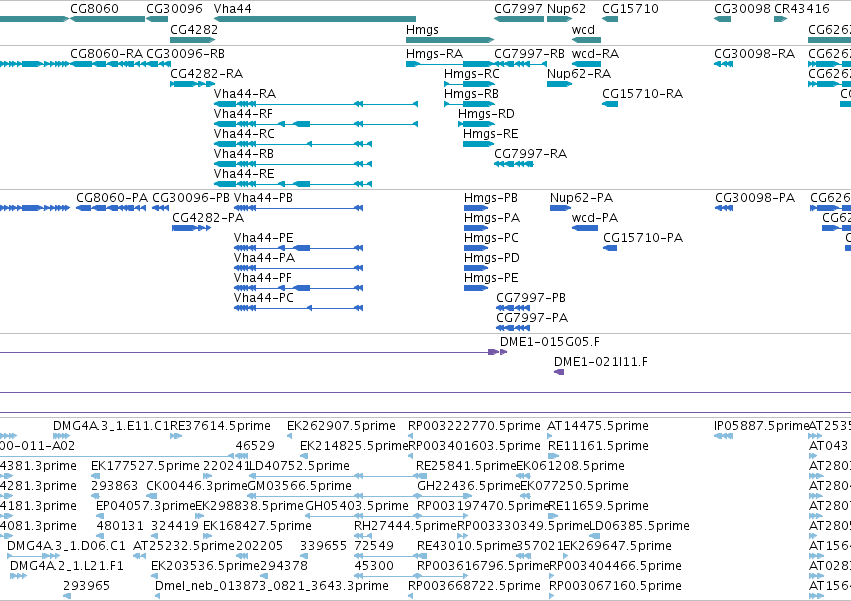
Task: Click transcript Vha44-RA label
Action: (x=245, y=94)
